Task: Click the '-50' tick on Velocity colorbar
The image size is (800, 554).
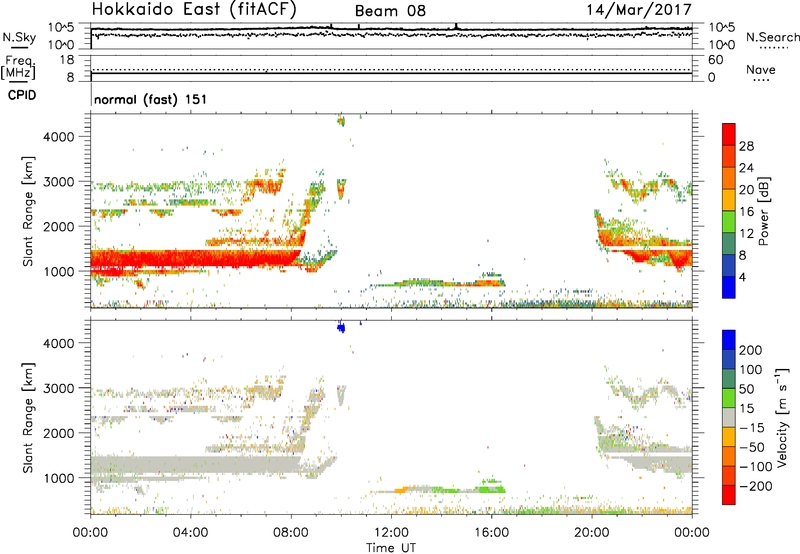Action: pos(751,447)
